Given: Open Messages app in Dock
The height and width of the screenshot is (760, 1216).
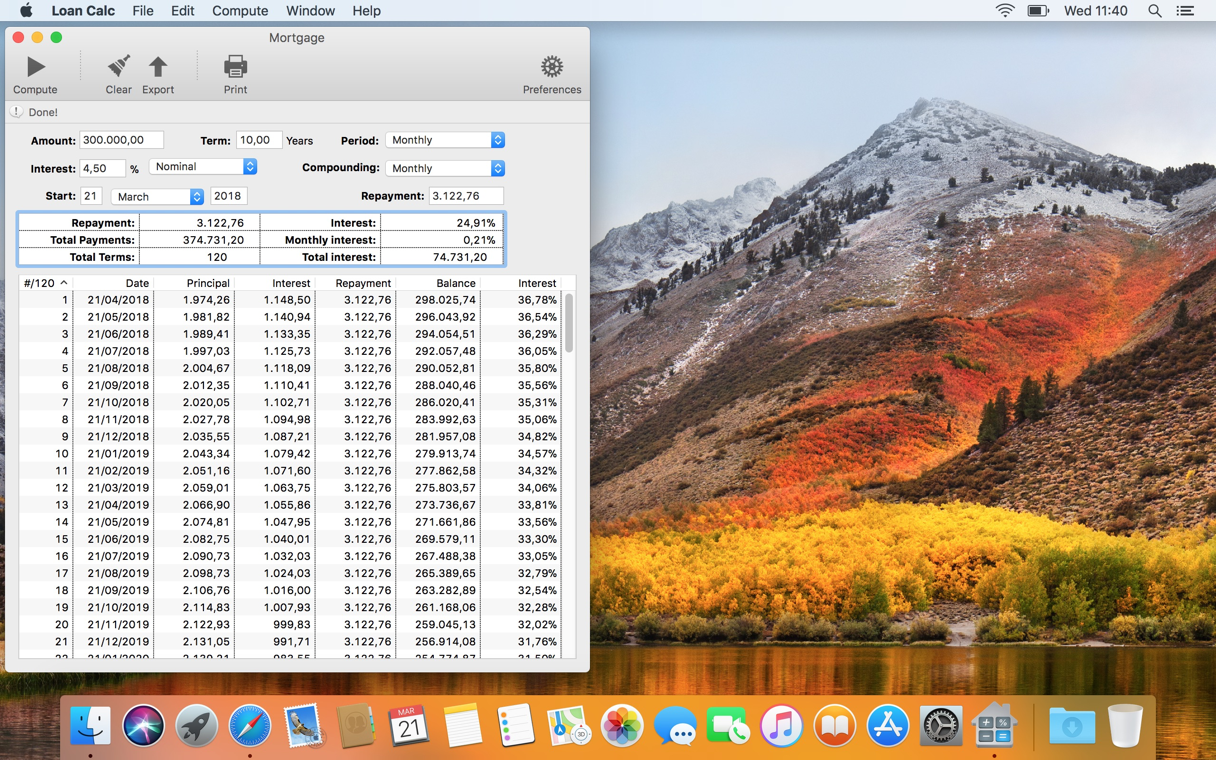Looking at the screenshot, I should (675, 725).
